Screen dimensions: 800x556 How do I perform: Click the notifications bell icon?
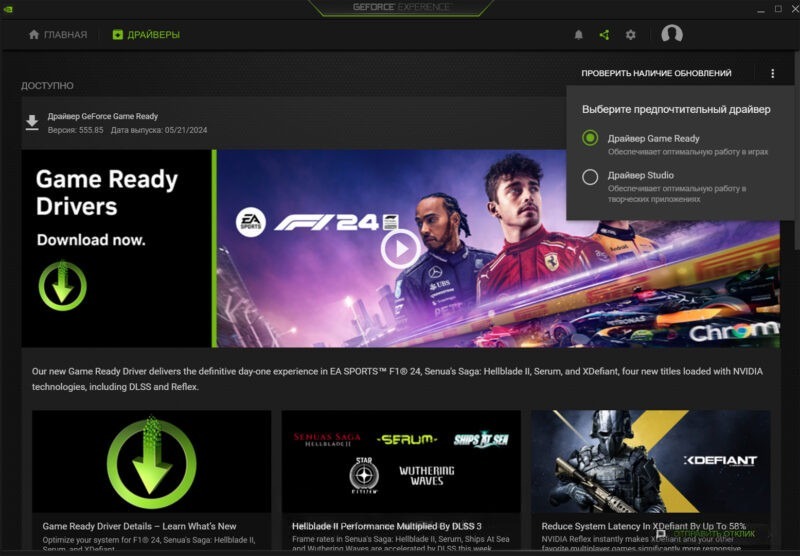578,35
